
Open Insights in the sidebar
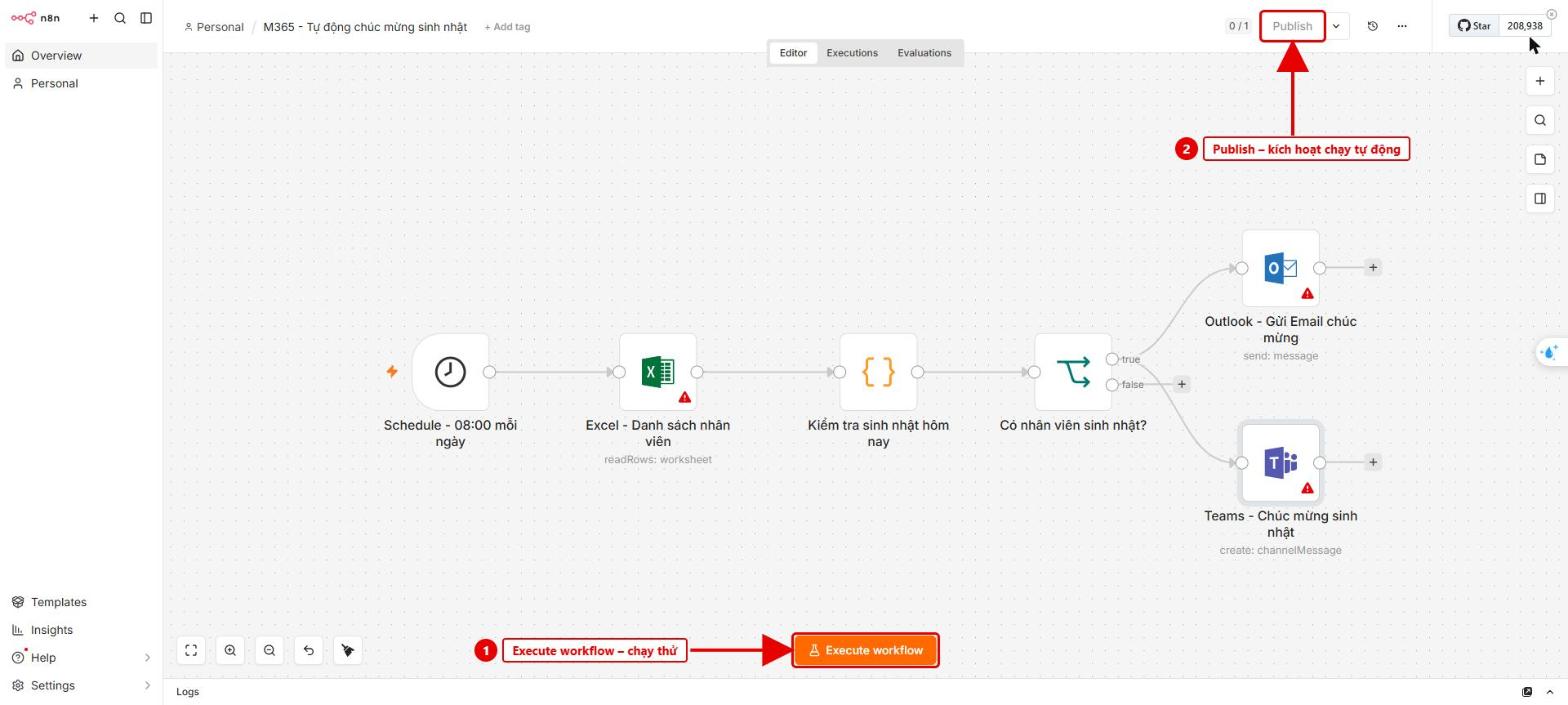point(81,630)
